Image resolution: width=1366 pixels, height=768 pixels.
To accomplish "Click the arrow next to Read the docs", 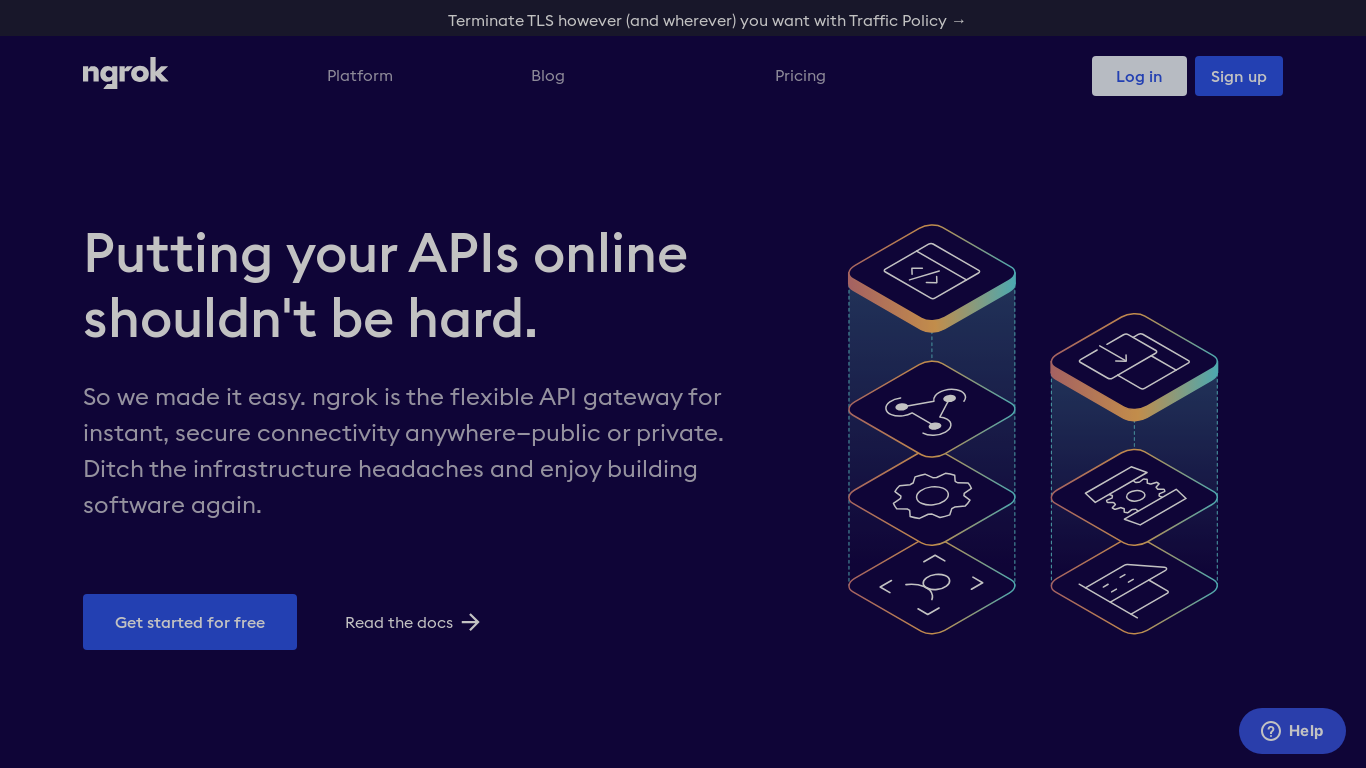I will [x=471, y=622].
